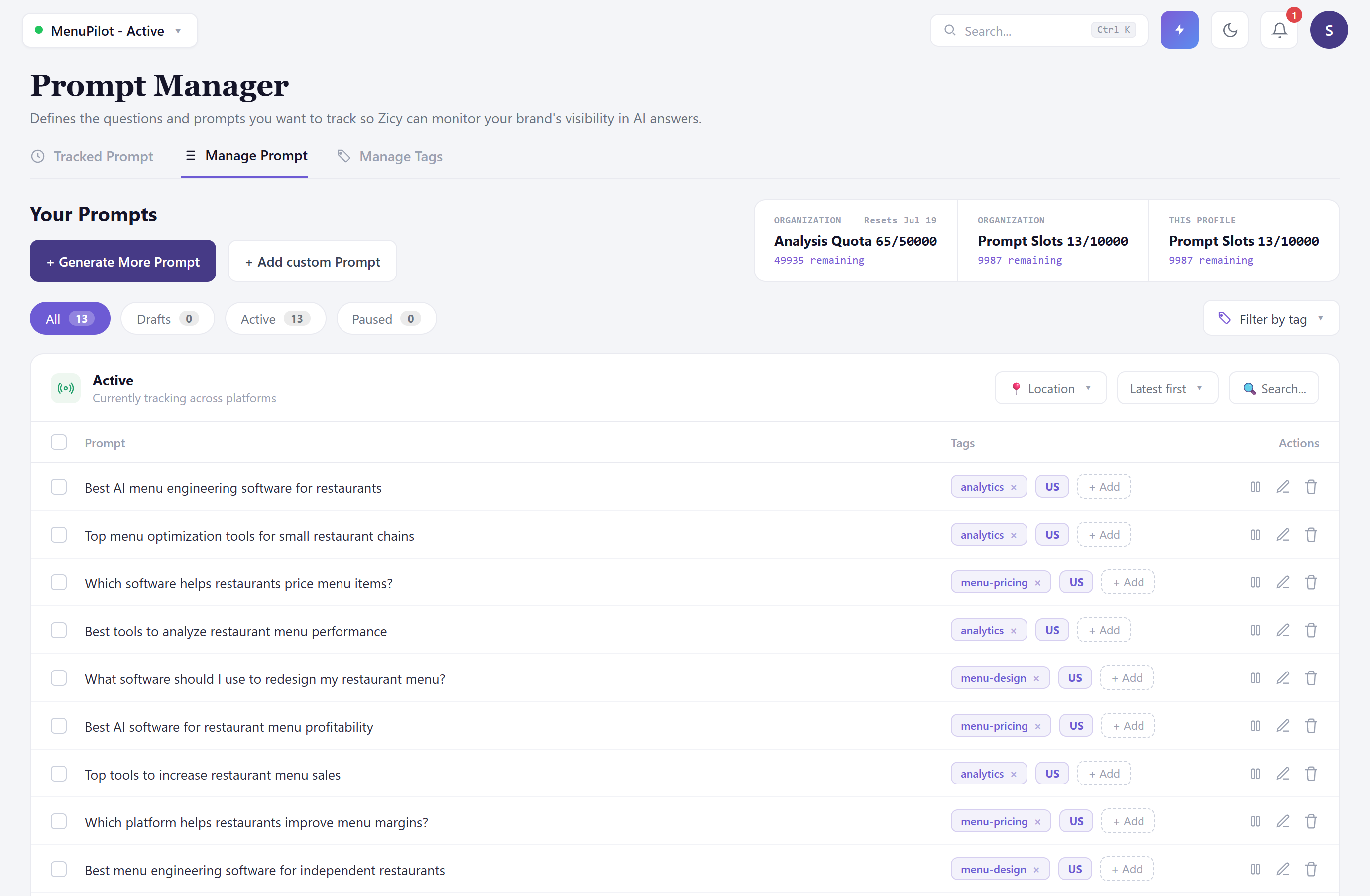
Task: Click the lightning bolt quick action icon
Action: tap(1179, 30)
